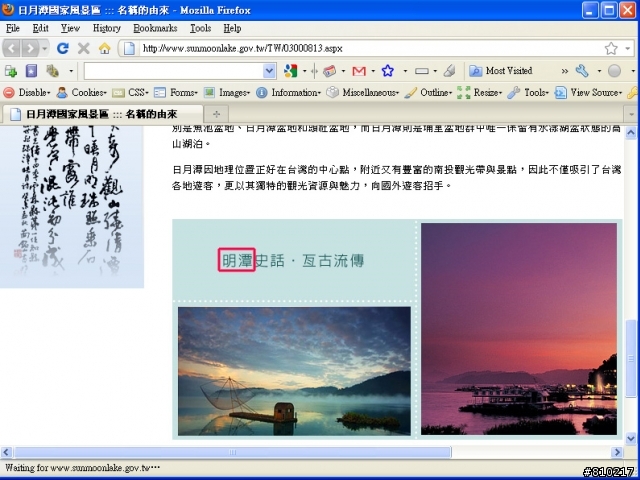
Task: Open the Miscellaneous developer toolbar menu
Action: (x=363, y=93)
